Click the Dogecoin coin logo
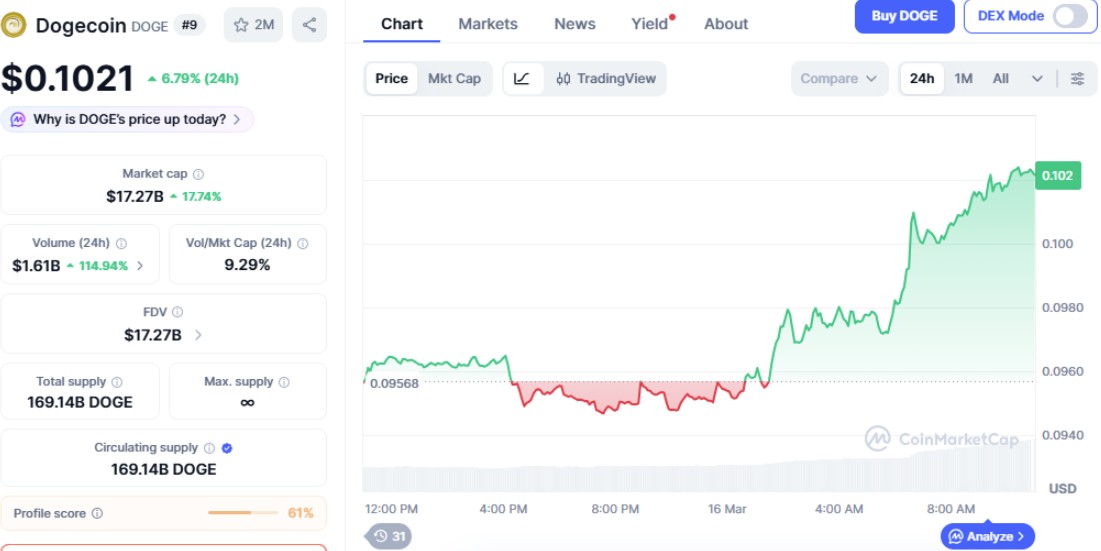Screen dimensions: 1101x551 [x=13, y=25]
